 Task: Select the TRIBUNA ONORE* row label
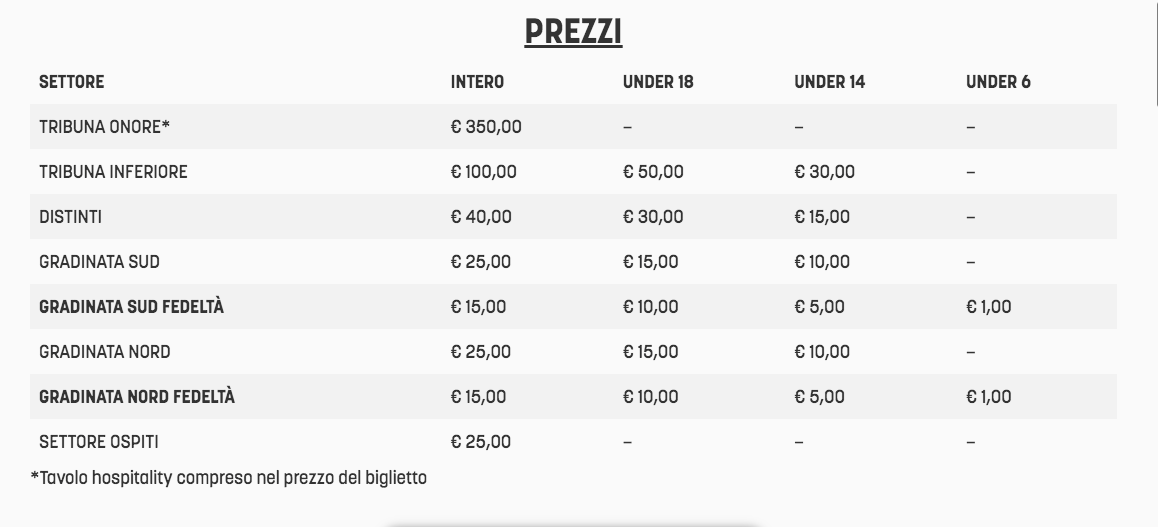pyautogui.click(x=104, y=127)
